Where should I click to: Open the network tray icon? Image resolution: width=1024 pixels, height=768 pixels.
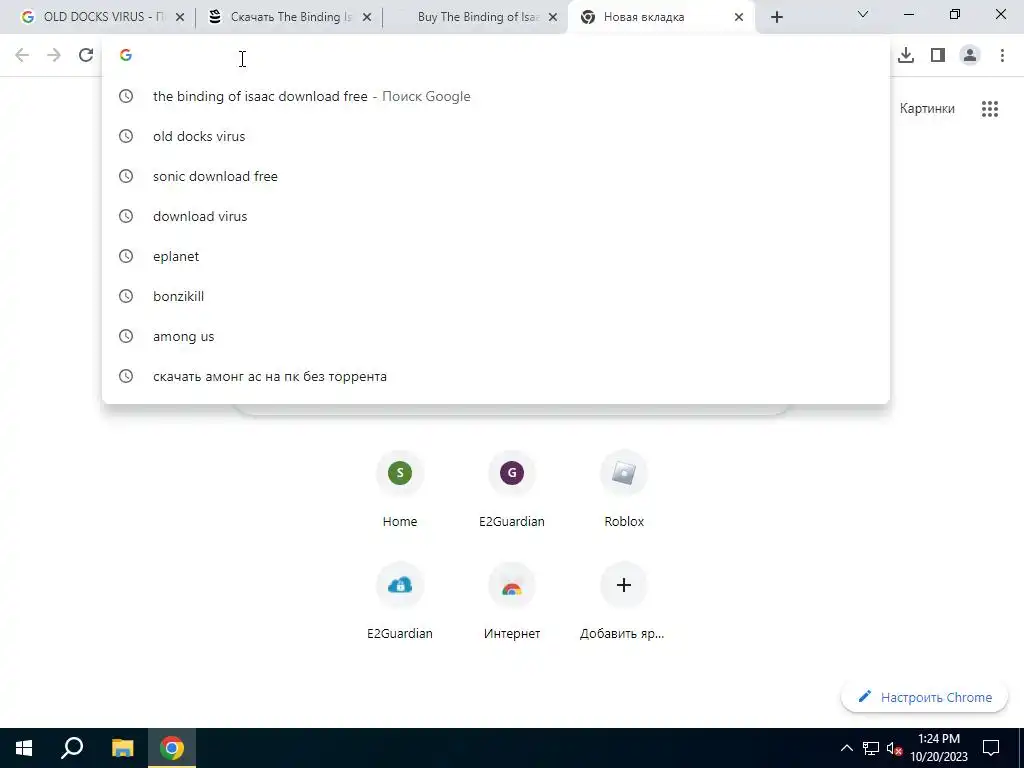click(871, 748)
